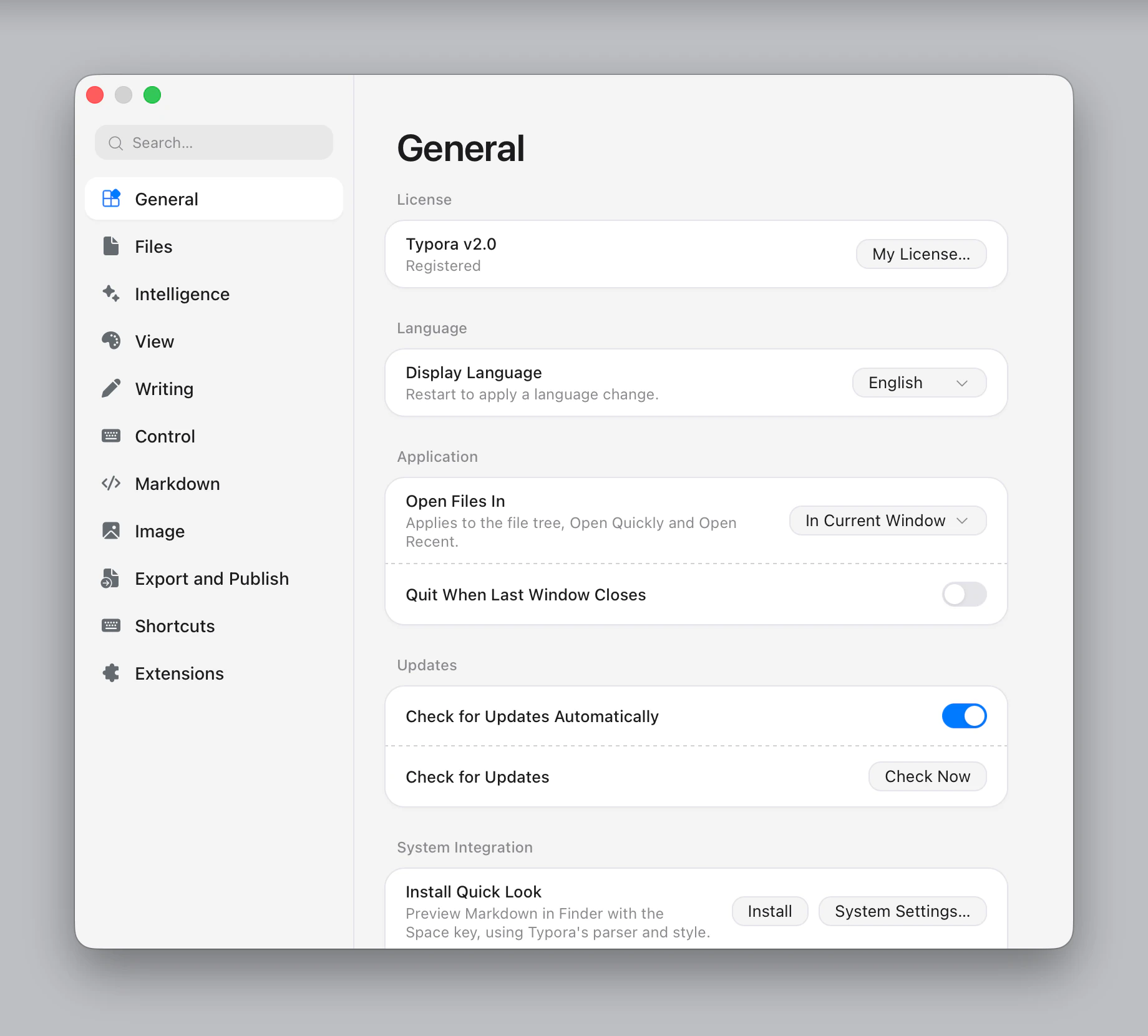1148x1036 pixels.
Task: Click the View palette icon
Action: [111, 341]
